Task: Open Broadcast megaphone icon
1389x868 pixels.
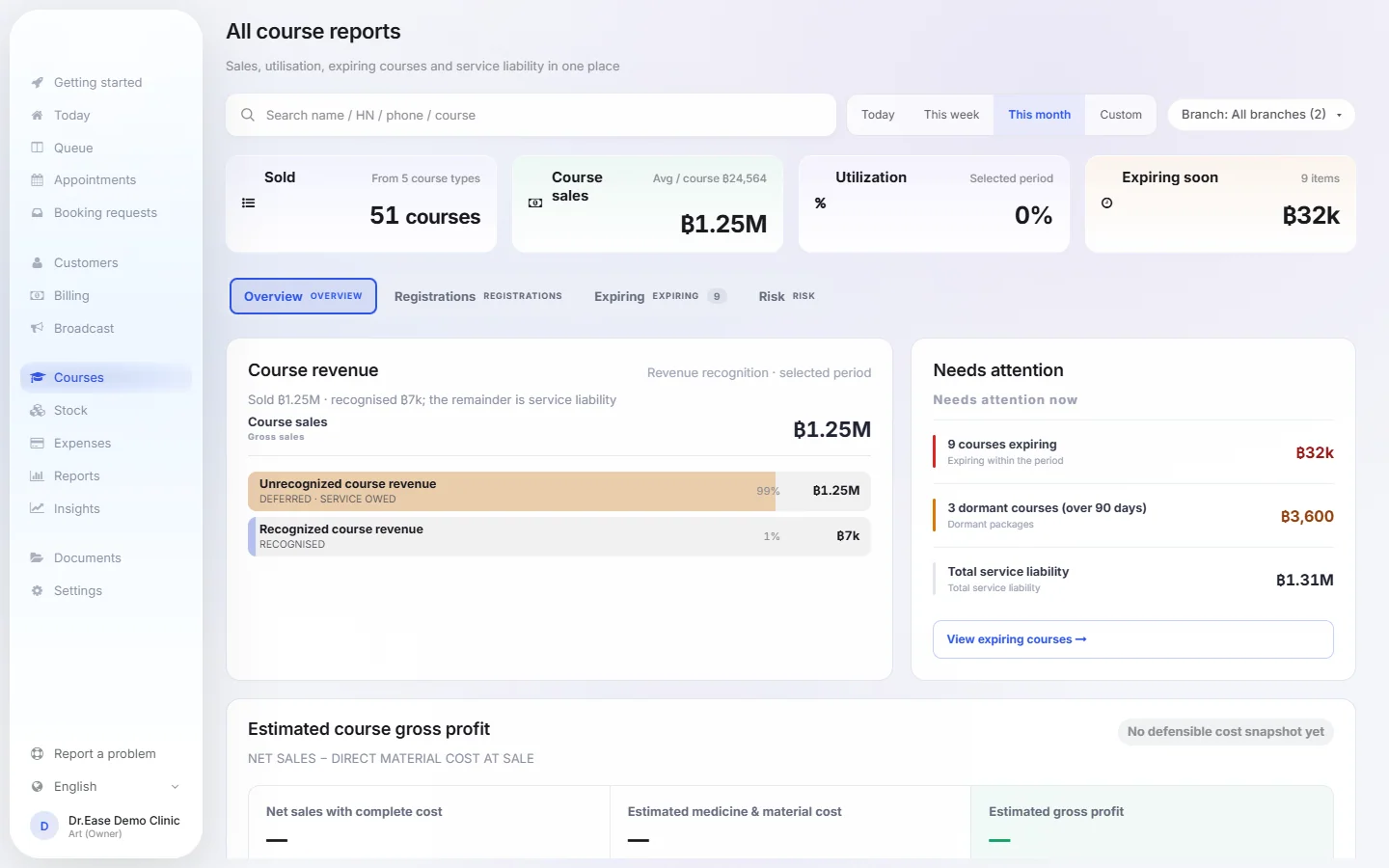Action: click(x=37, y=329)
